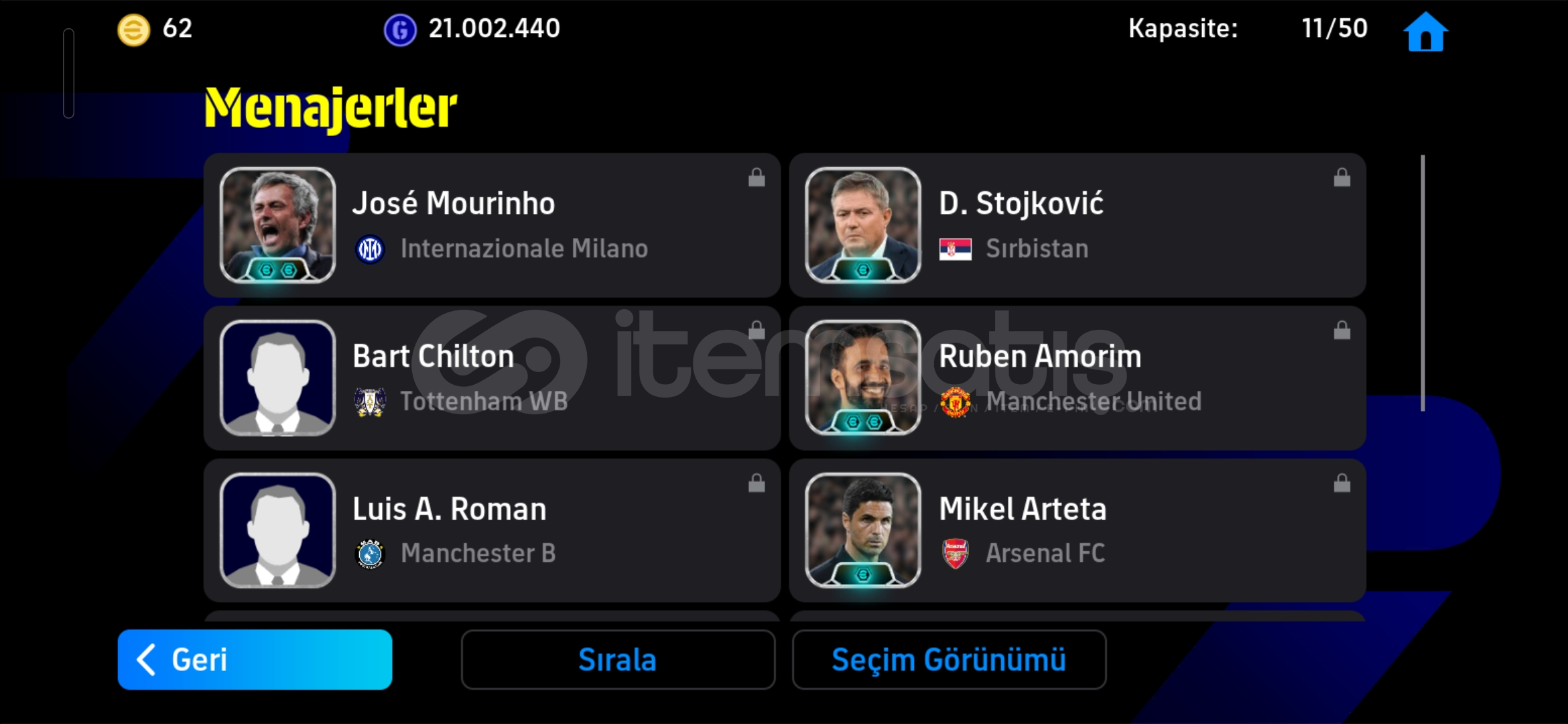Viewport: 1568px width, 724px height.
Task: Click the manager list vertical scrollbar
Action: [x=1423, y=283]
